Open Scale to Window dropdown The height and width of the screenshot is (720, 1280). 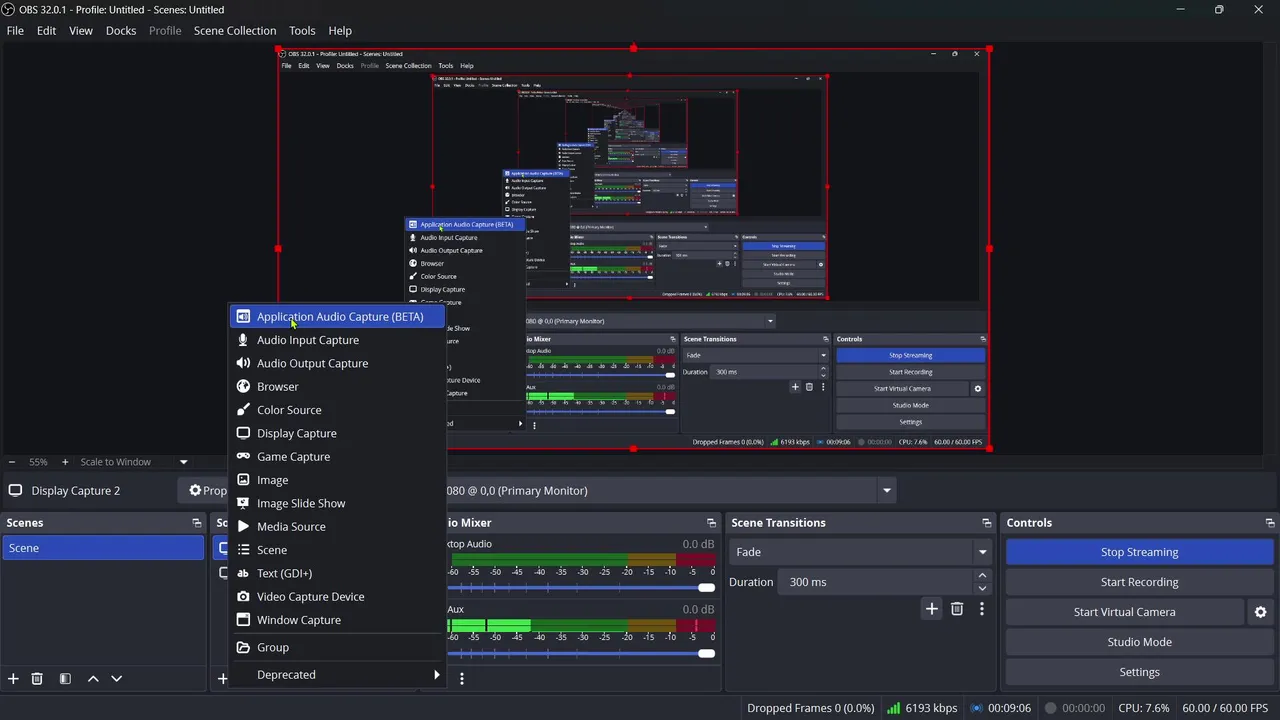click(134, 462)
